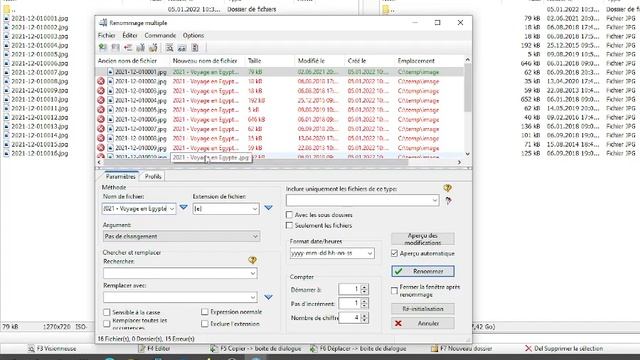Click file icon of 2021-12-010012.jpg in left panel
Screen dimensions: 640x360
pyautogui.click(x=6, y=118)
